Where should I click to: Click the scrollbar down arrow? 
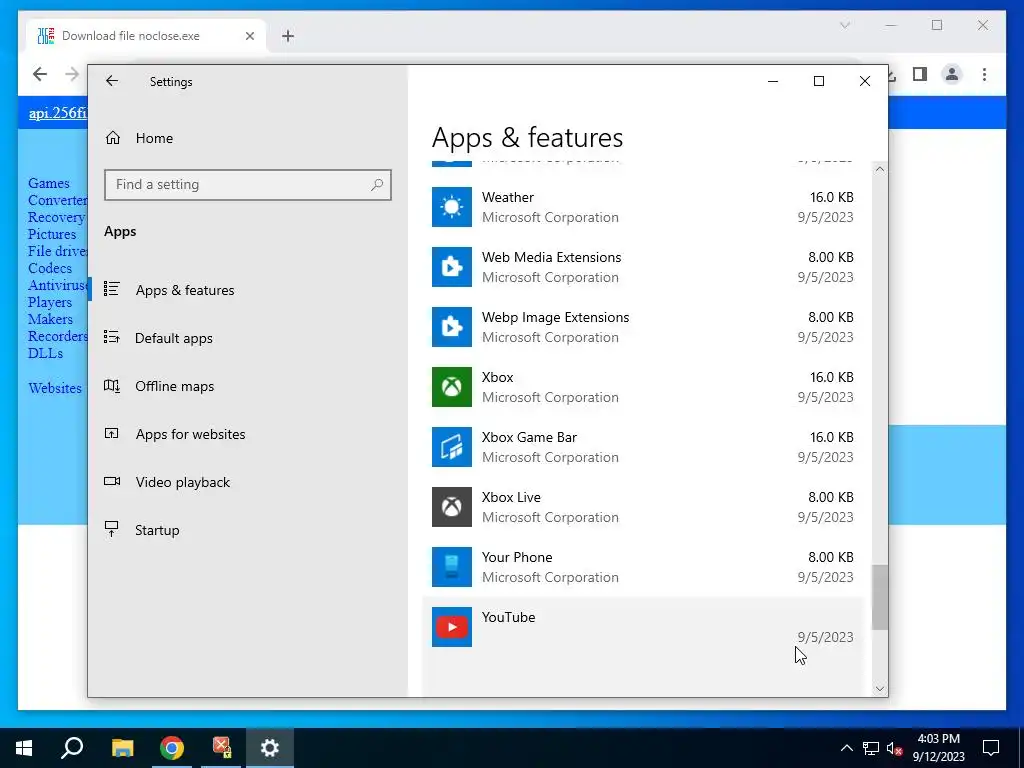(x=880, y=689)
